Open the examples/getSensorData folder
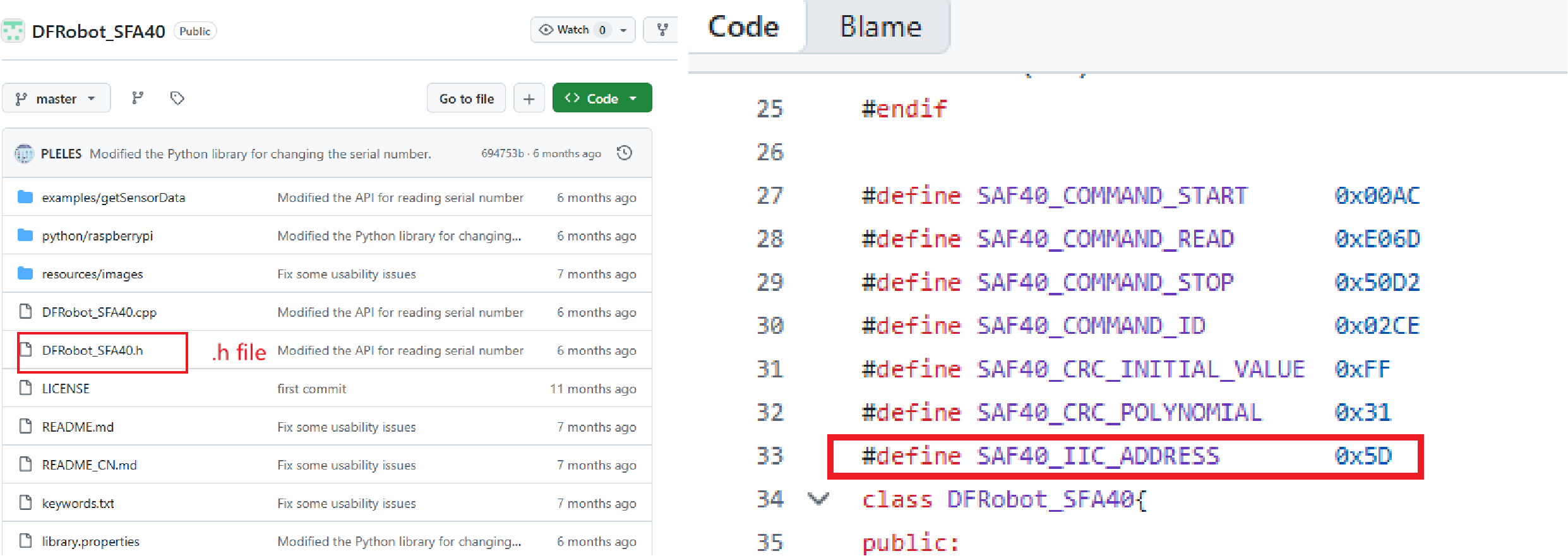This screenshot has width=1568, height=556. pyautogui.click(x=114, y=198)
